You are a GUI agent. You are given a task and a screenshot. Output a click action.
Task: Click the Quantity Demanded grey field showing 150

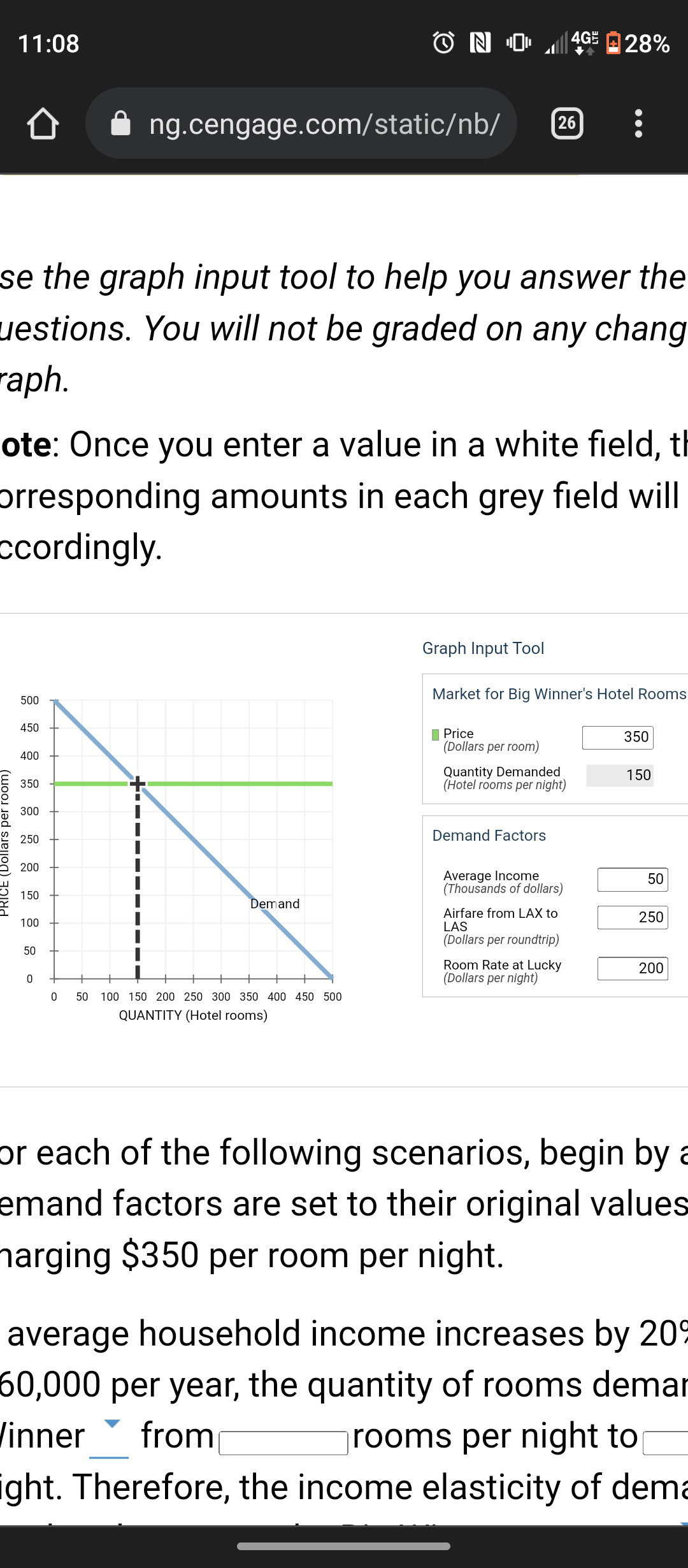pos(619,775)
